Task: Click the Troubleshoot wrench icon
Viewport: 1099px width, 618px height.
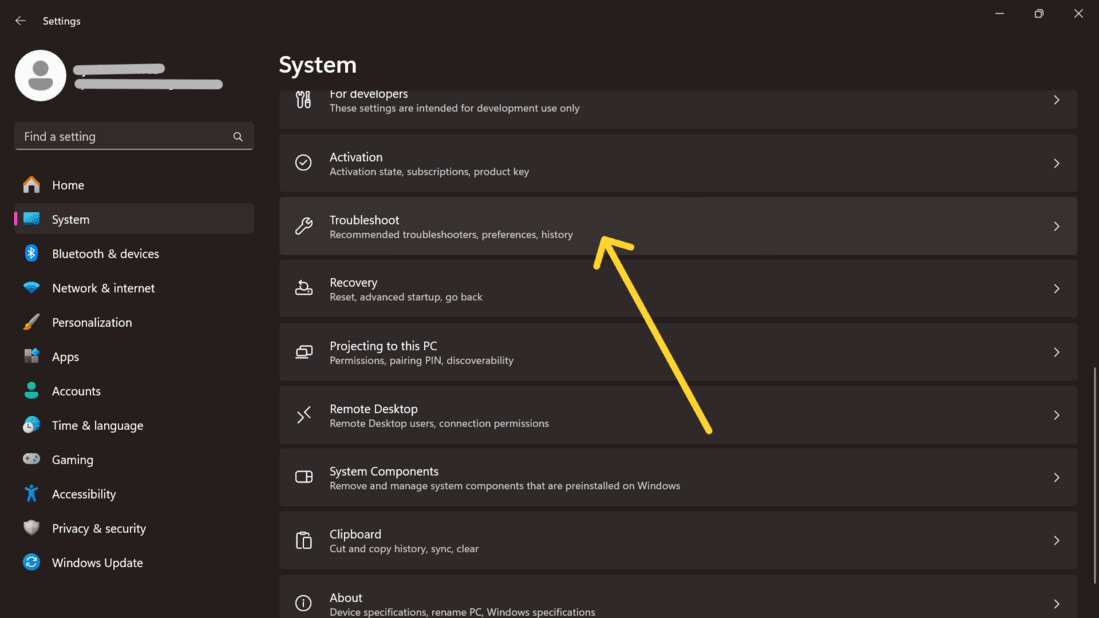Action: [x=304, y=226]
